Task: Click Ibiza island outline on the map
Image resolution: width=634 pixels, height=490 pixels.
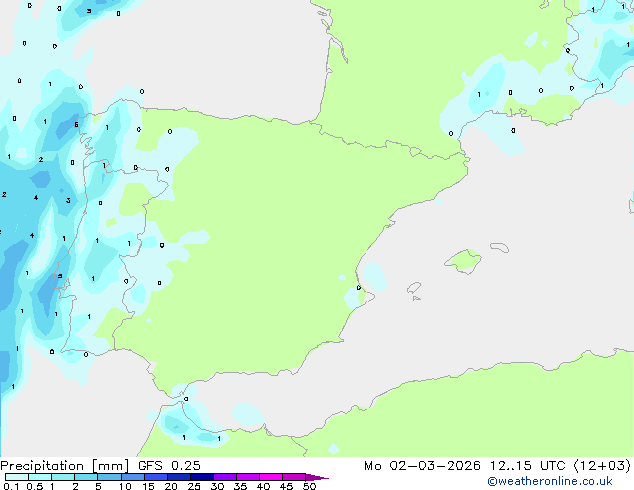Action: point(414,288)
